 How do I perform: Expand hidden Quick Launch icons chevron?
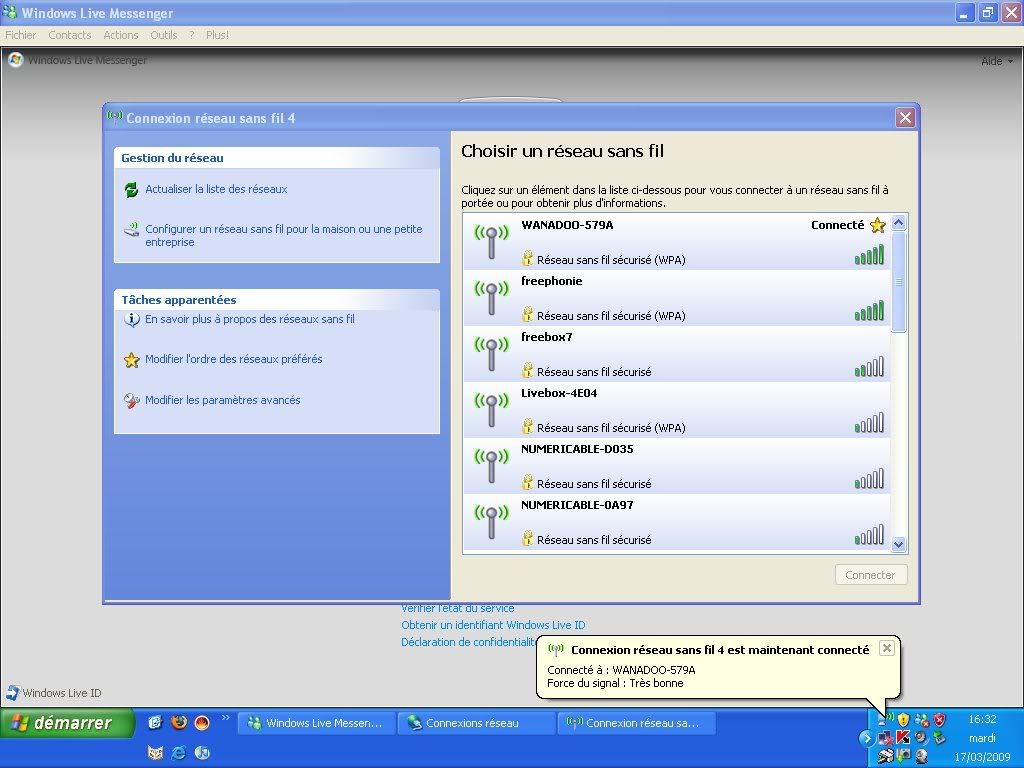pos(226,718)
